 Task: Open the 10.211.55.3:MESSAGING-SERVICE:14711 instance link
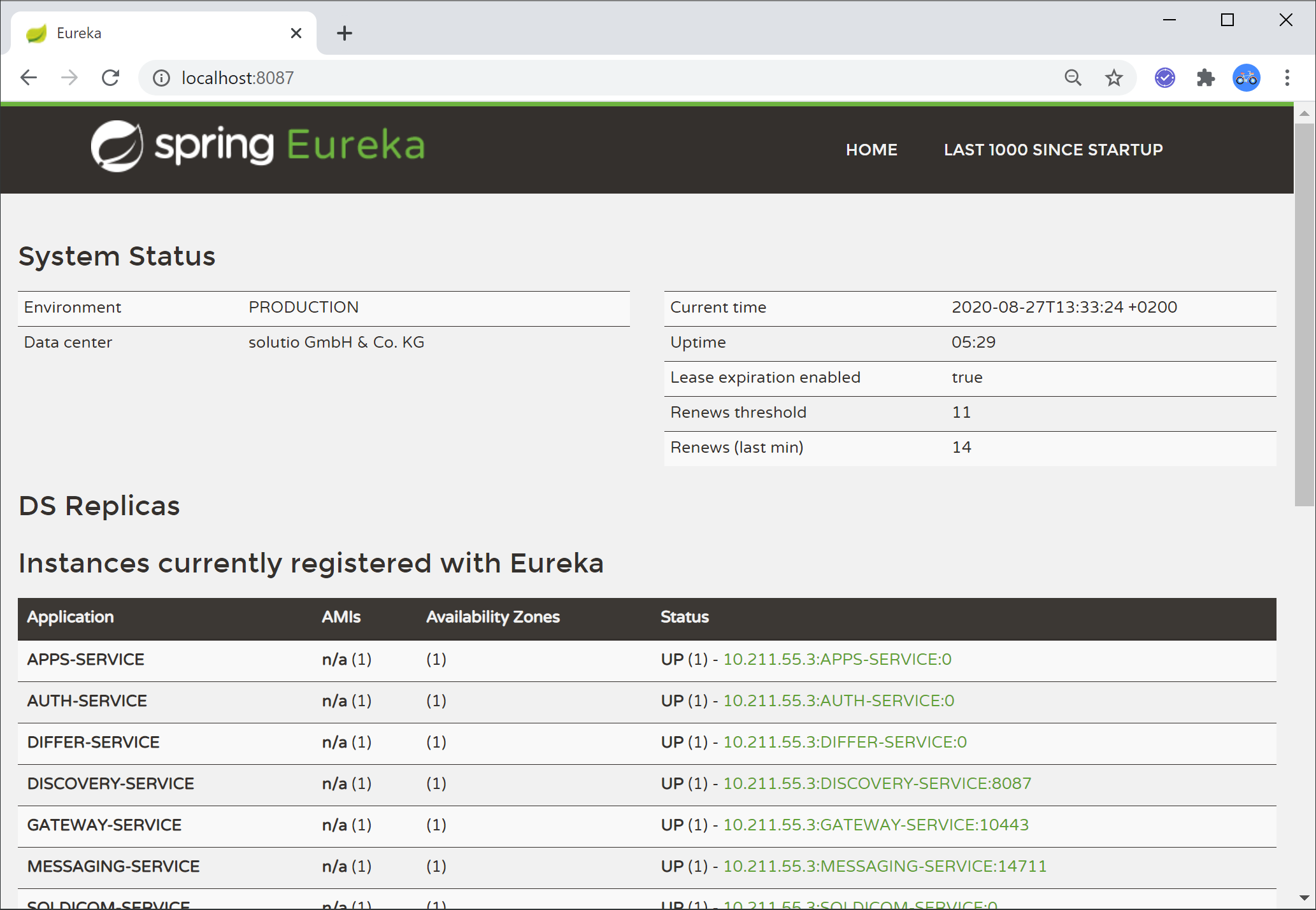click(x=885, y=866)
